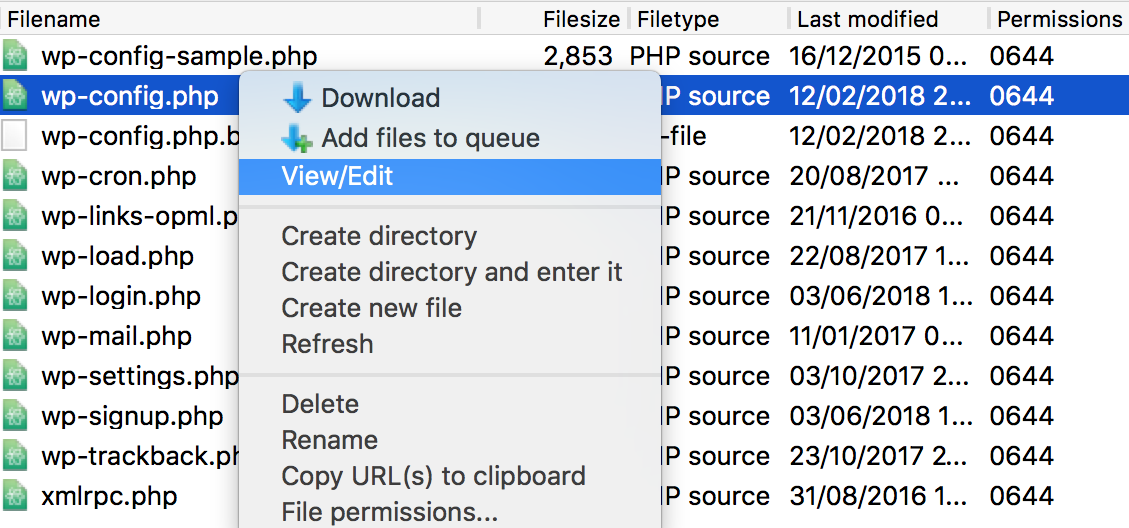Click the 22/08/2017 modified date
The image size is (1129, 528).
[880, 256]
